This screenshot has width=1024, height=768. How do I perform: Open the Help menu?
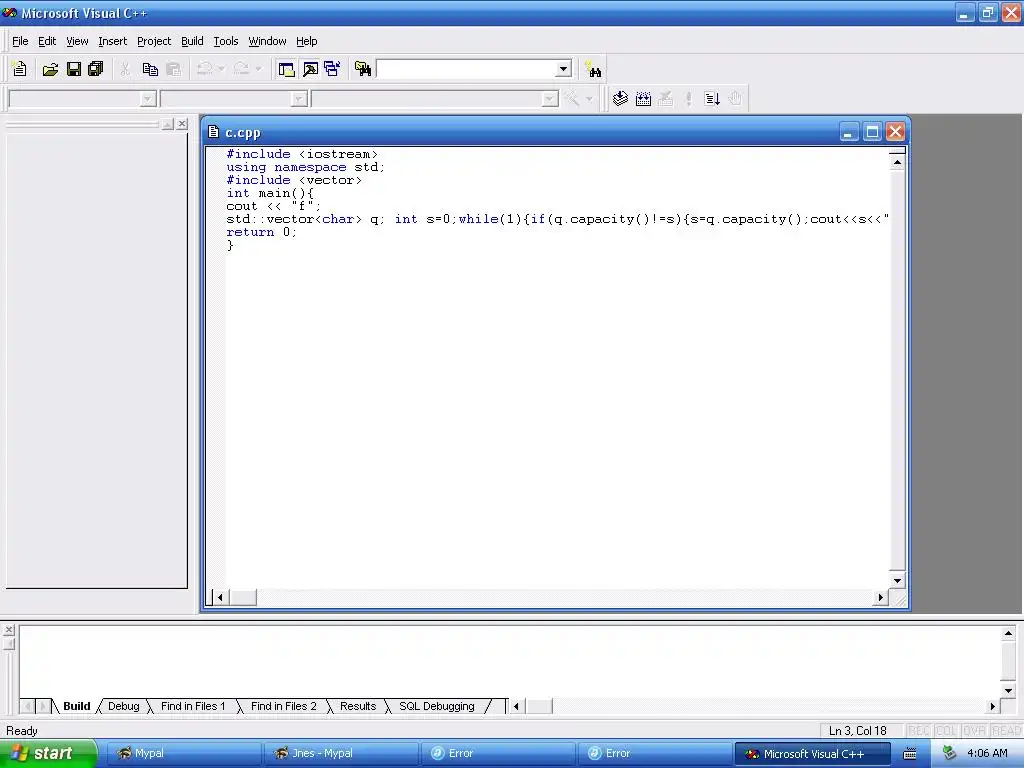306,41
